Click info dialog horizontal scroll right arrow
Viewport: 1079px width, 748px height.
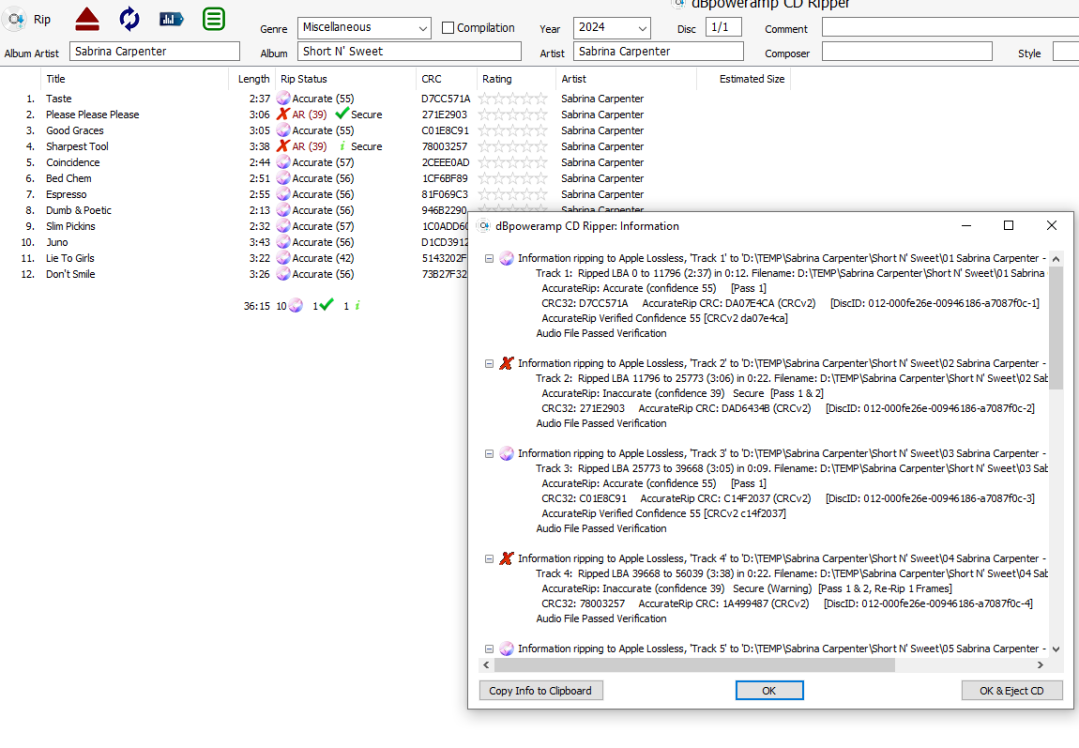pos(1040,665)
